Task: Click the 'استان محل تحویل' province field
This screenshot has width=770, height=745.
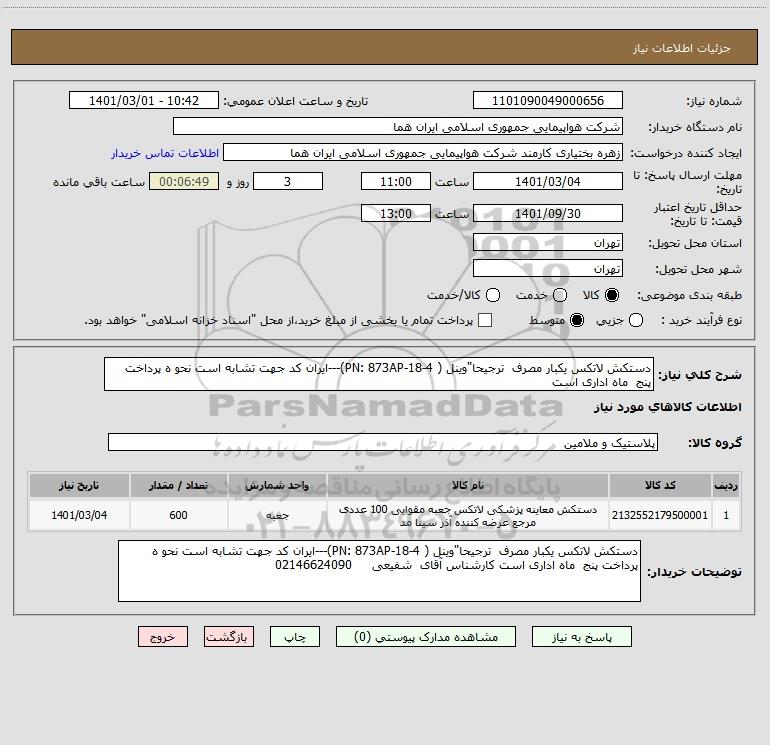Action: pyautogui.click(x=547, y=243)
